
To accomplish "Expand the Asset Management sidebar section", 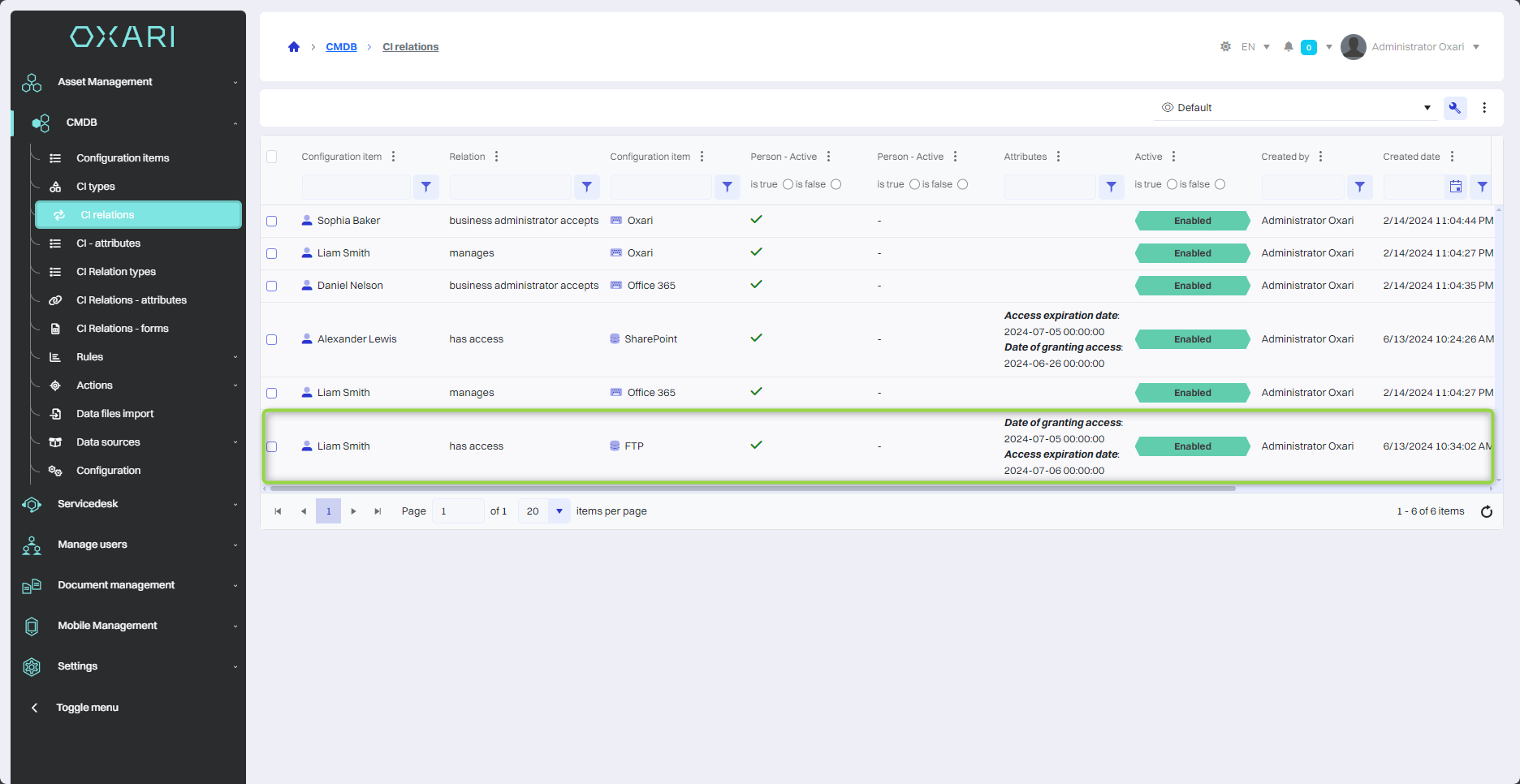I will click(130, 82).
